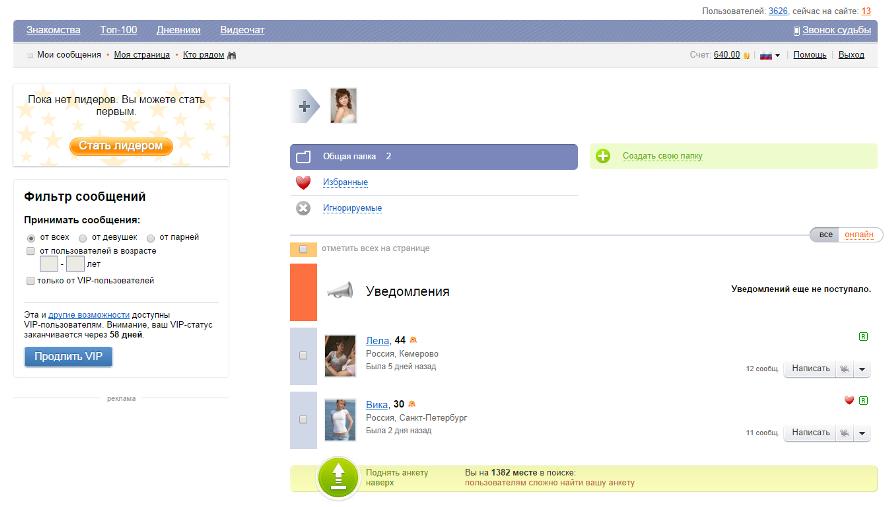
Task: Tick the checkbox next to Лела
Action: (x=303, y=355)
